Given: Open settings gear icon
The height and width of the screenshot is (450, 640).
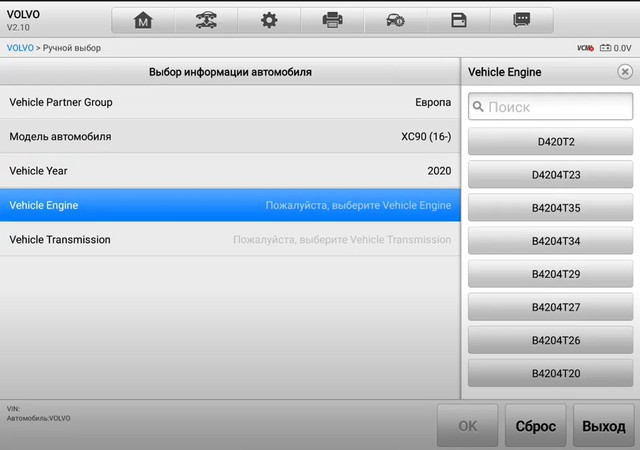Looking at the screenshot, I should tap(269, 20).
